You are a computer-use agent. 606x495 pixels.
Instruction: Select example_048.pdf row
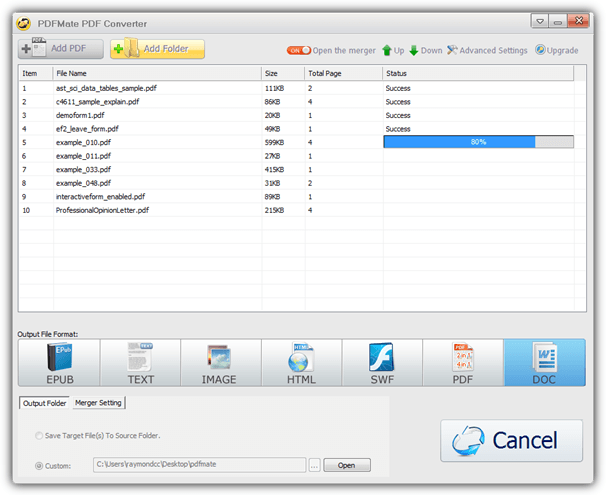(x=296, y=183)
